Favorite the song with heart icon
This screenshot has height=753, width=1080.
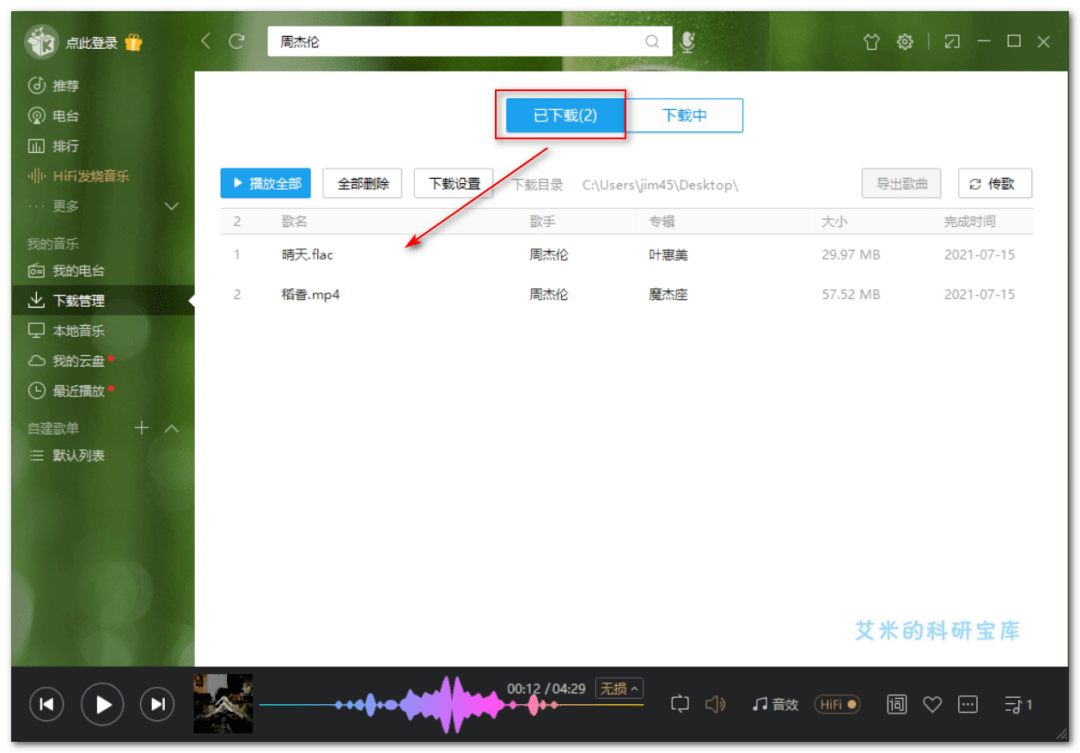coord(932,704)
